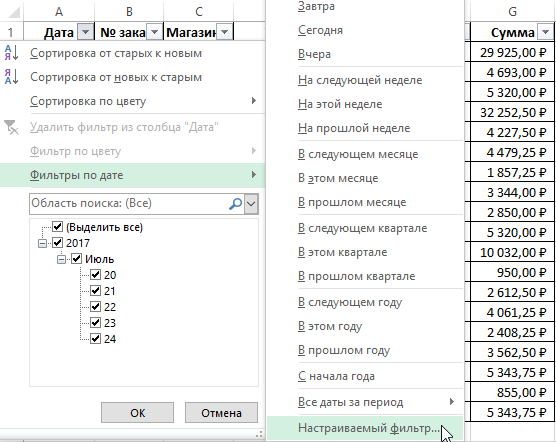Viewport: 556px width, 442px height.
Task: Click the cell with 32 252,50 ₽
Action: tap(512, 112)
